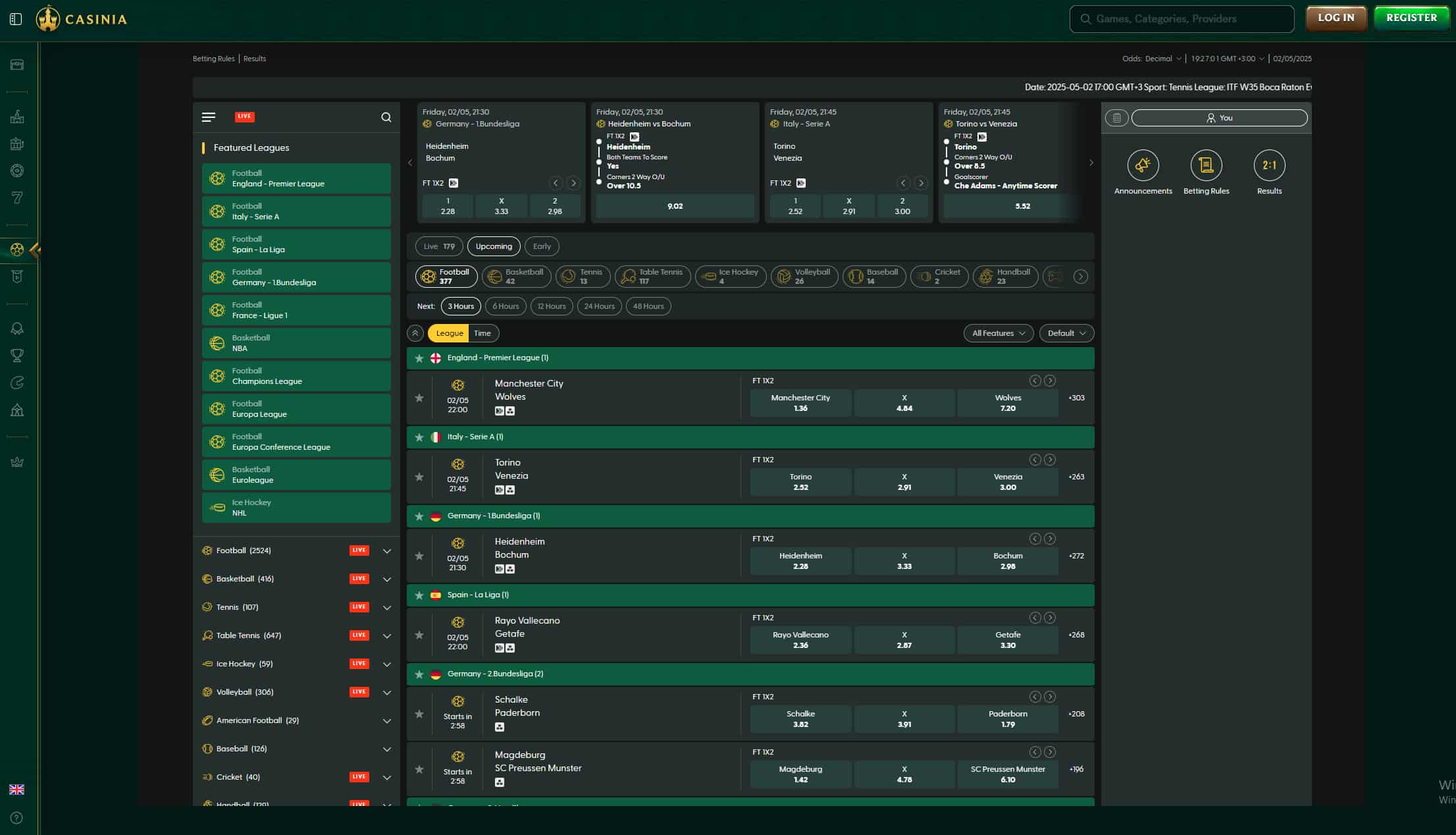Open the tent icon in the left sidebar

pos(17,410)
